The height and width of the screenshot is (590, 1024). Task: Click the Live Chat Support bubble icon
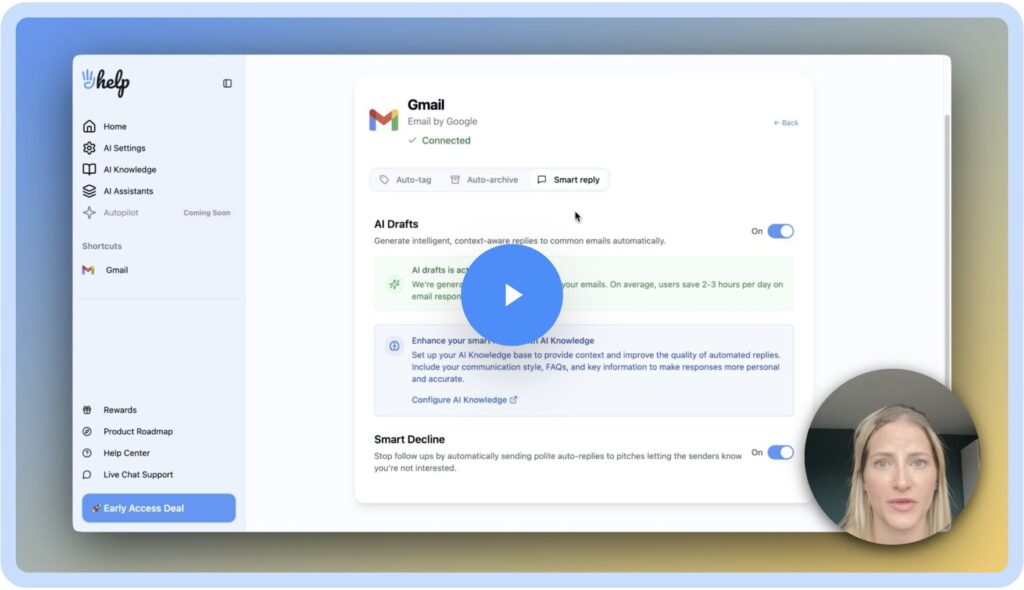pyautogui.click(x=87, y=475)
